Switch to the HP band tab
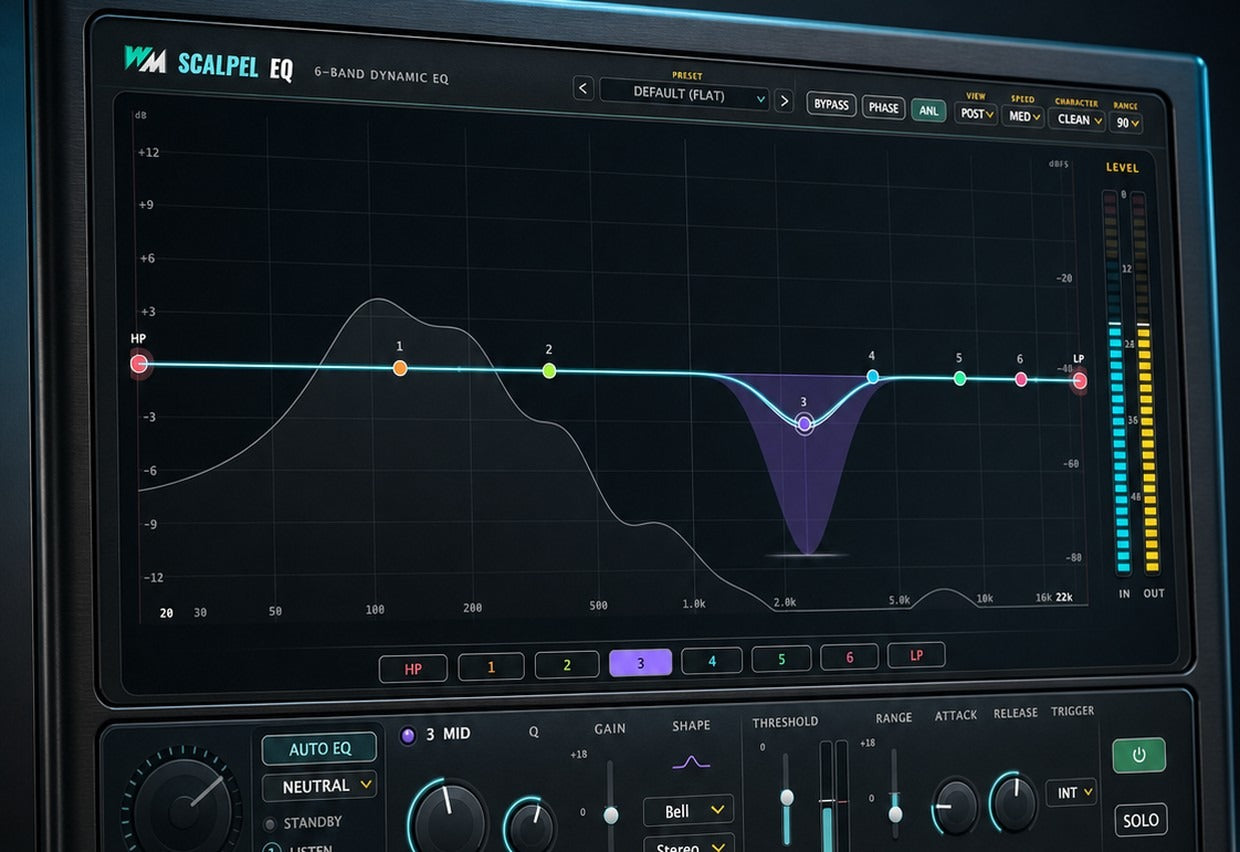1240x852 pixels. pos(413,668)
